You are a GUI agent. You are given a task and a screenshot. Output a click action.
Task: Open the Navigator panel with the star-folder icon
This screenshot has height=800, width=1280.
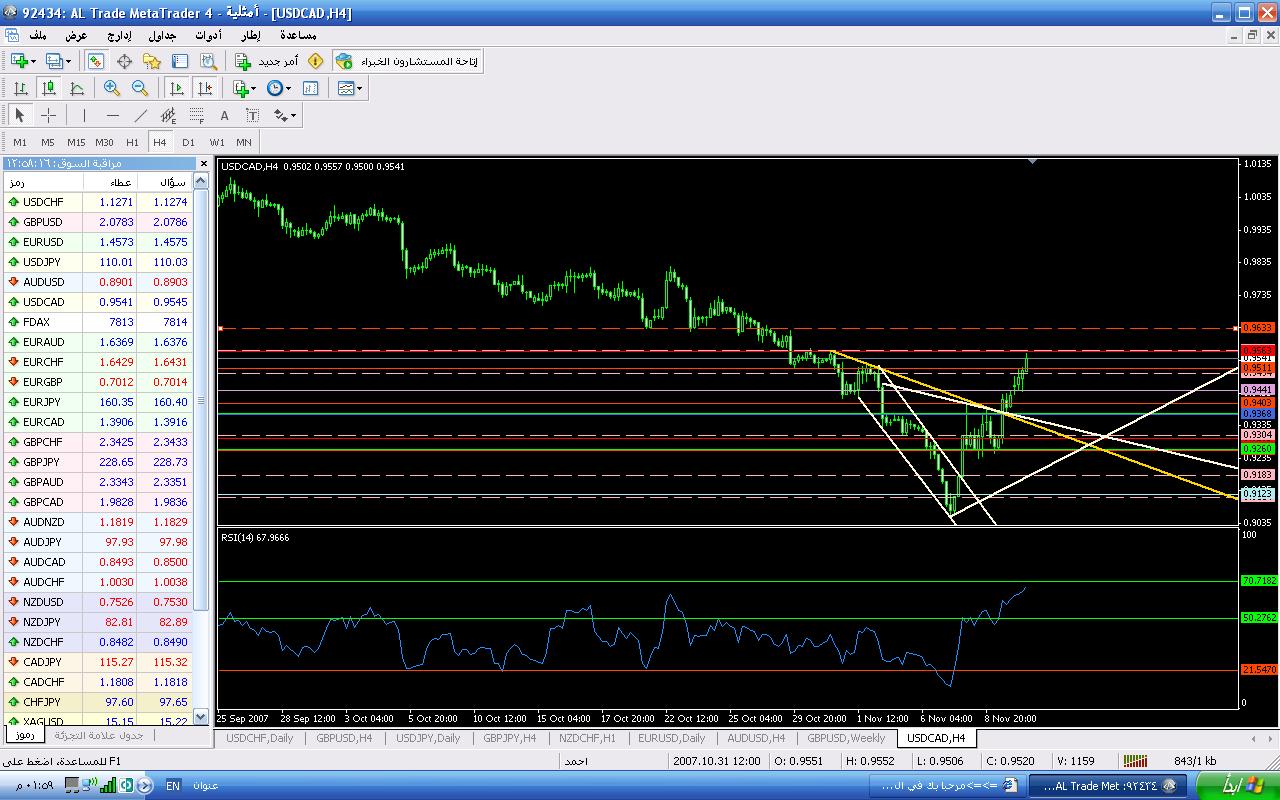152,61
